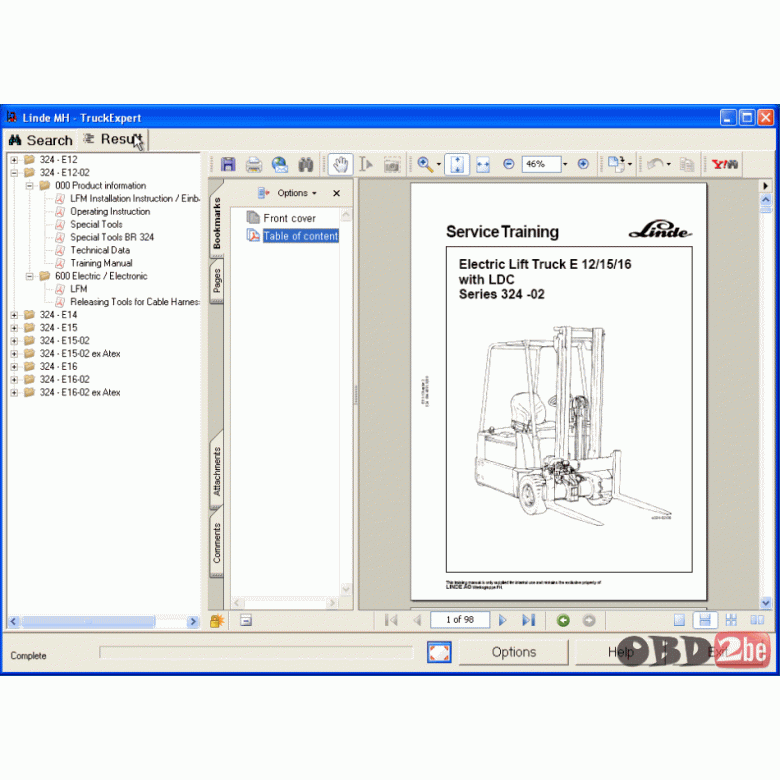Click the tree's horizontal scrollbar right arrow
Viewport: 780px width, 780px height.
pyautogui.click(x=193, y=621)
